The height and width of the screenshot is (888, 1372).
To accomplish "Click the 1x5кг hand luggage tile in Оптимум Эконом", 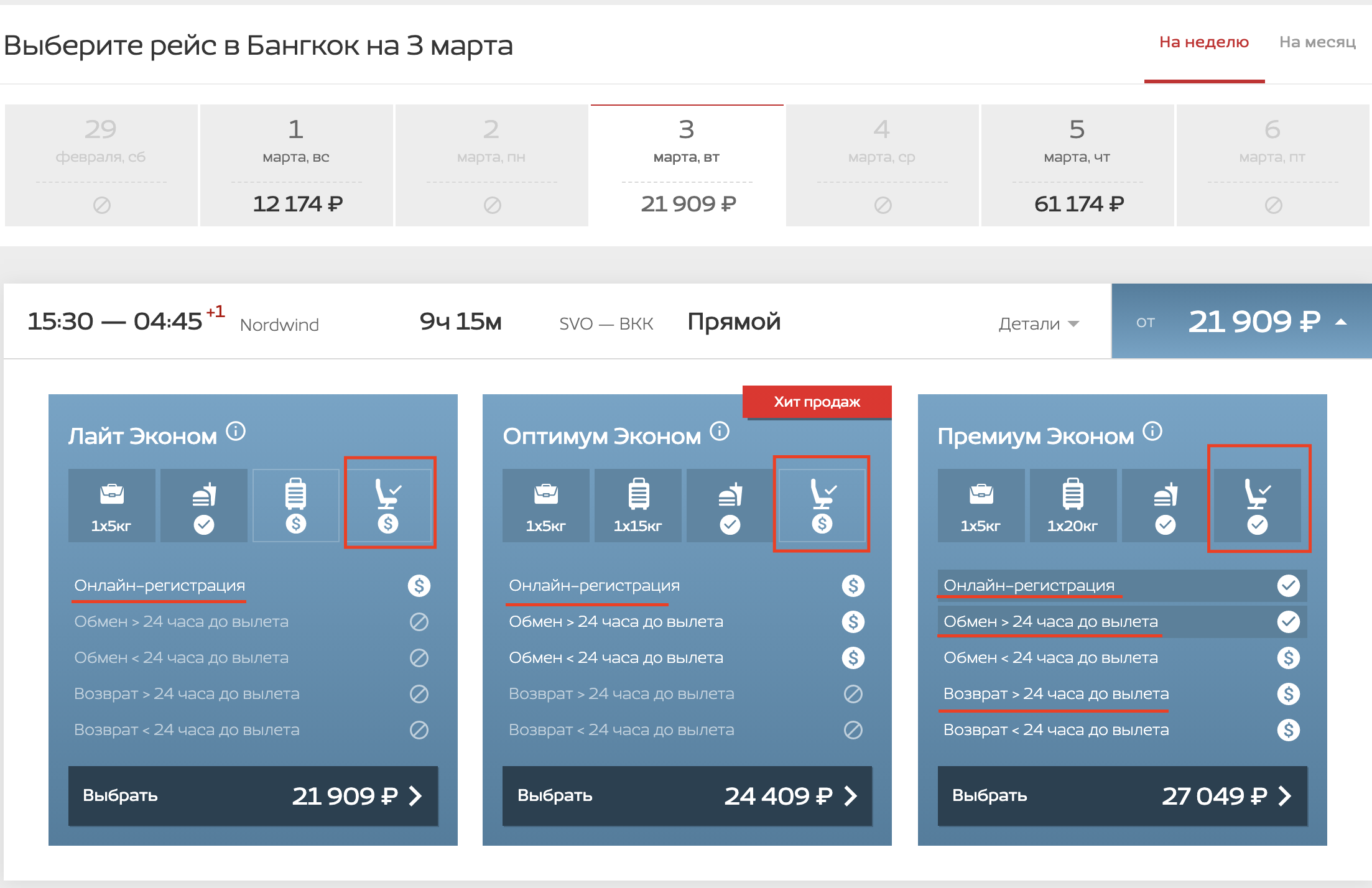I will click(546, 506).
